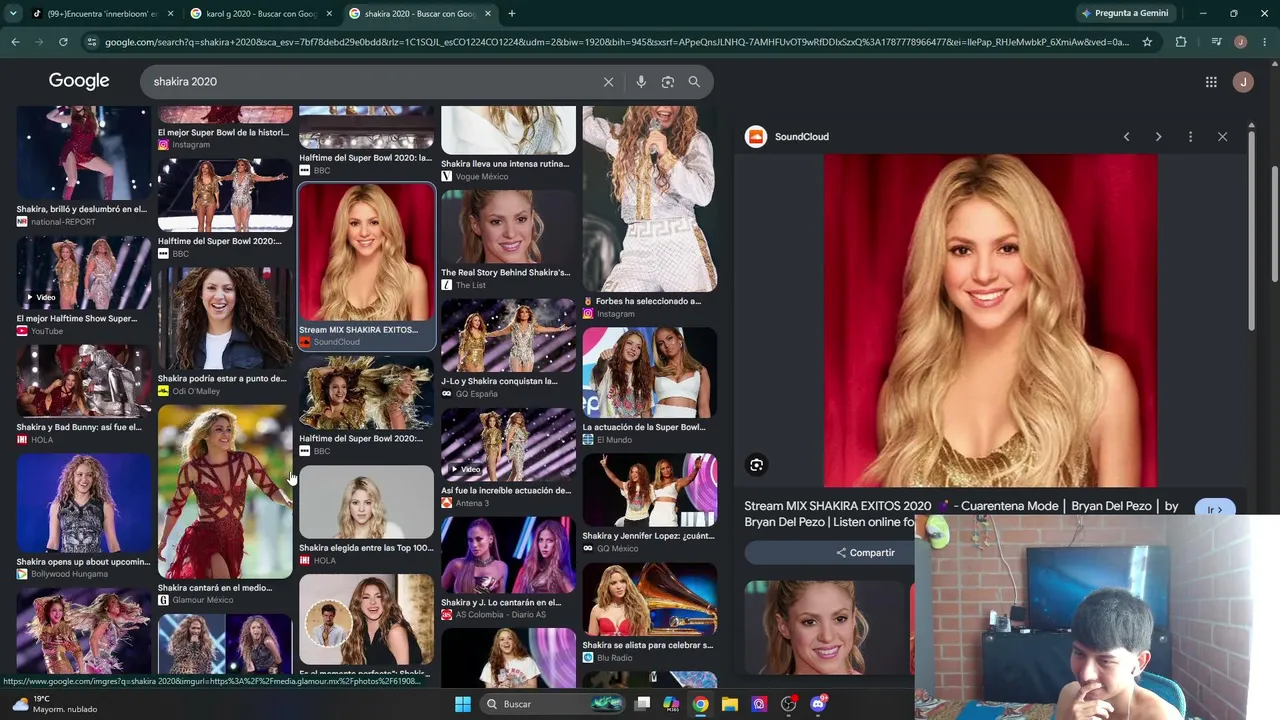Focus the address bar URL
The image size is (1280, 720).
(616, 42)
